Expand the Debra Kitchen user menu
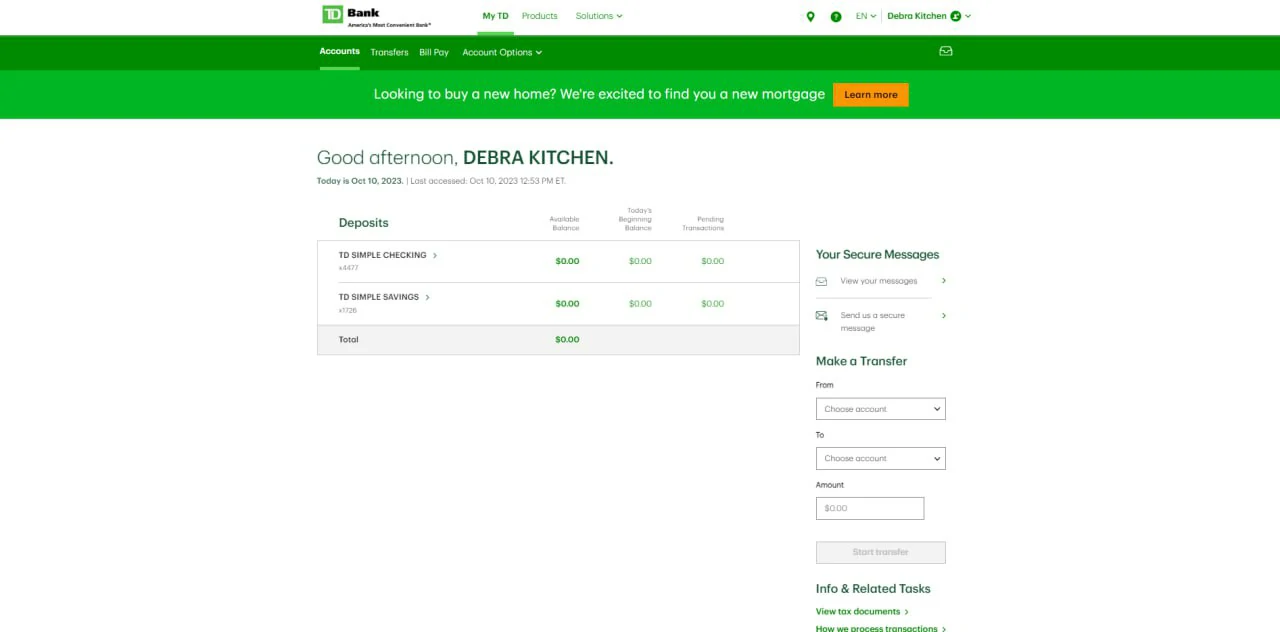Viewport: 1280px width, 632px height. point(929,16)
